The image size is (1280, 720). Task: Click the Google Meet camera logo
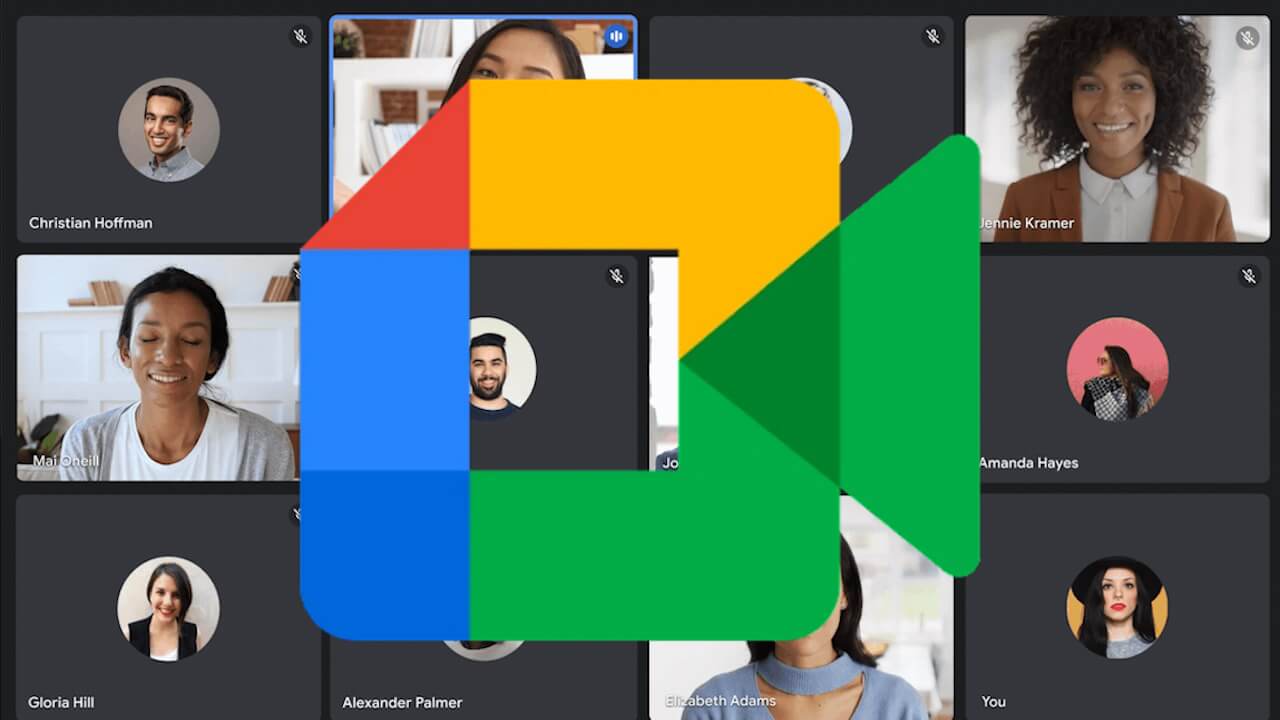tap(640, 360)
